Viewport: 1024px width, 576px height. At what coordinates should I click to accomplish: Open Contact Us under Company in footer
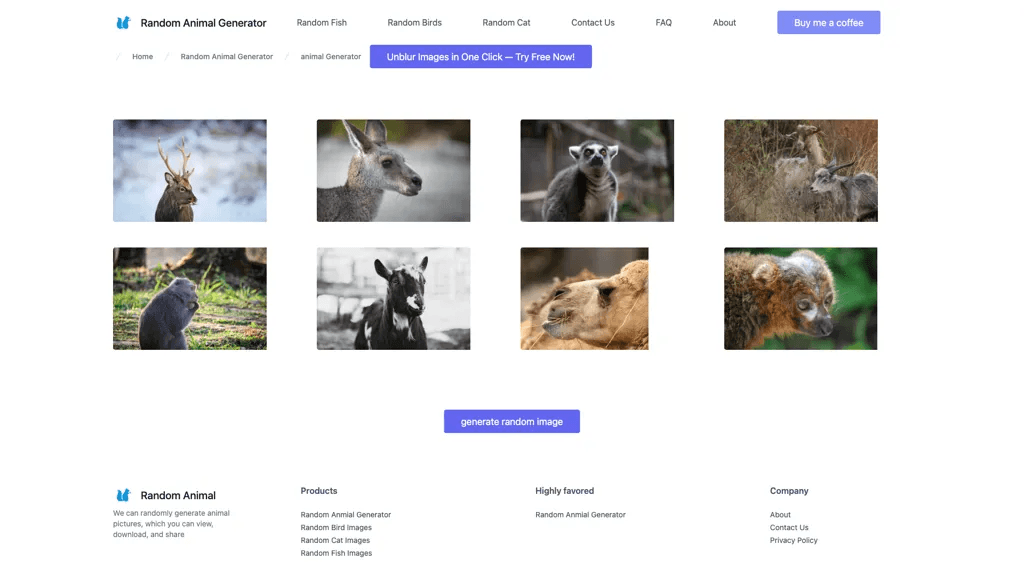coord(789,528)
